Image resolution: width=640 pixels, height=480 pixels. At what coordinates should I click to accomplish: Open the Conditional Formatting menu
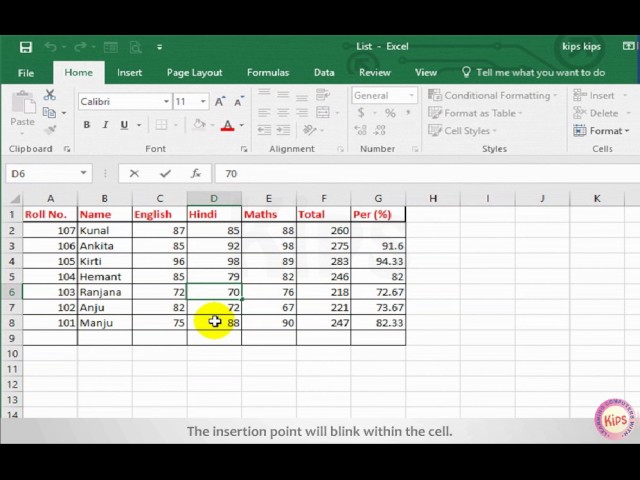click(x=492, y=96)
